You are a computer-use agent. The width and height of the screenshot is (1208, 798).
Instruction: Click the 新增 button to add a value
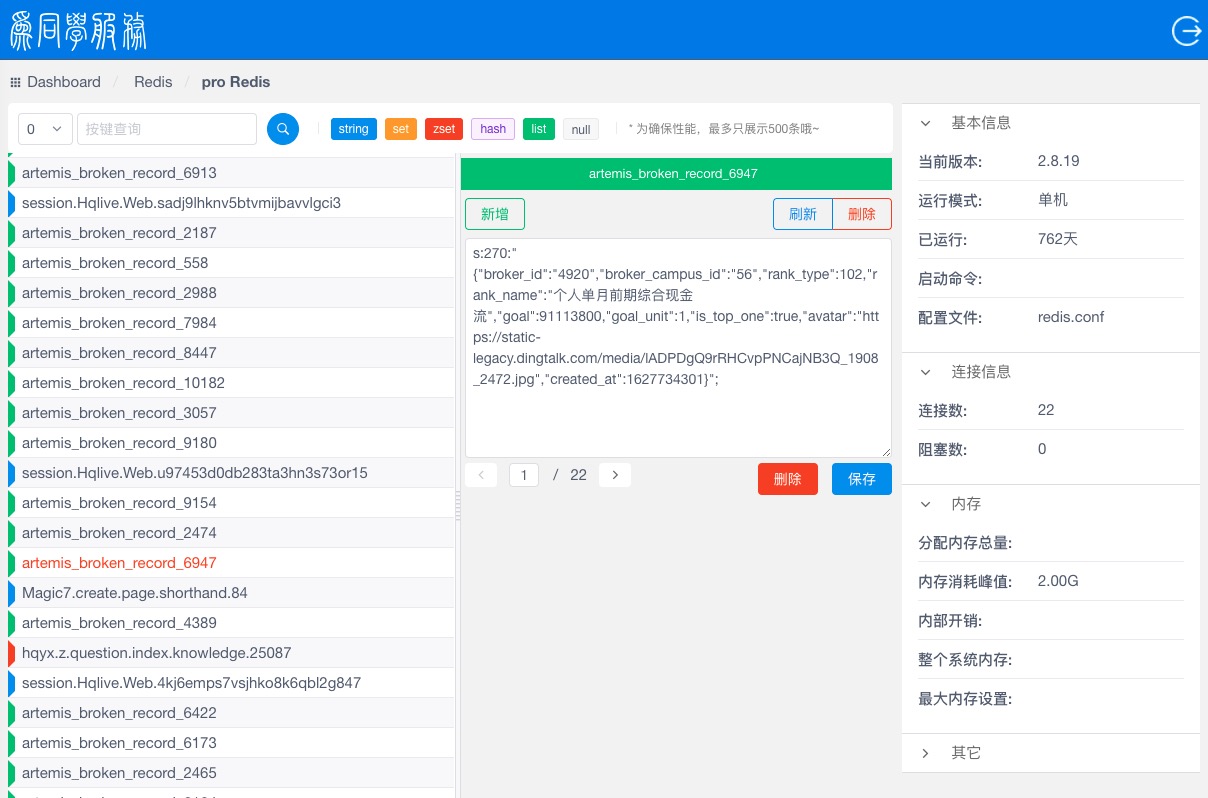[x=494, y=213]
